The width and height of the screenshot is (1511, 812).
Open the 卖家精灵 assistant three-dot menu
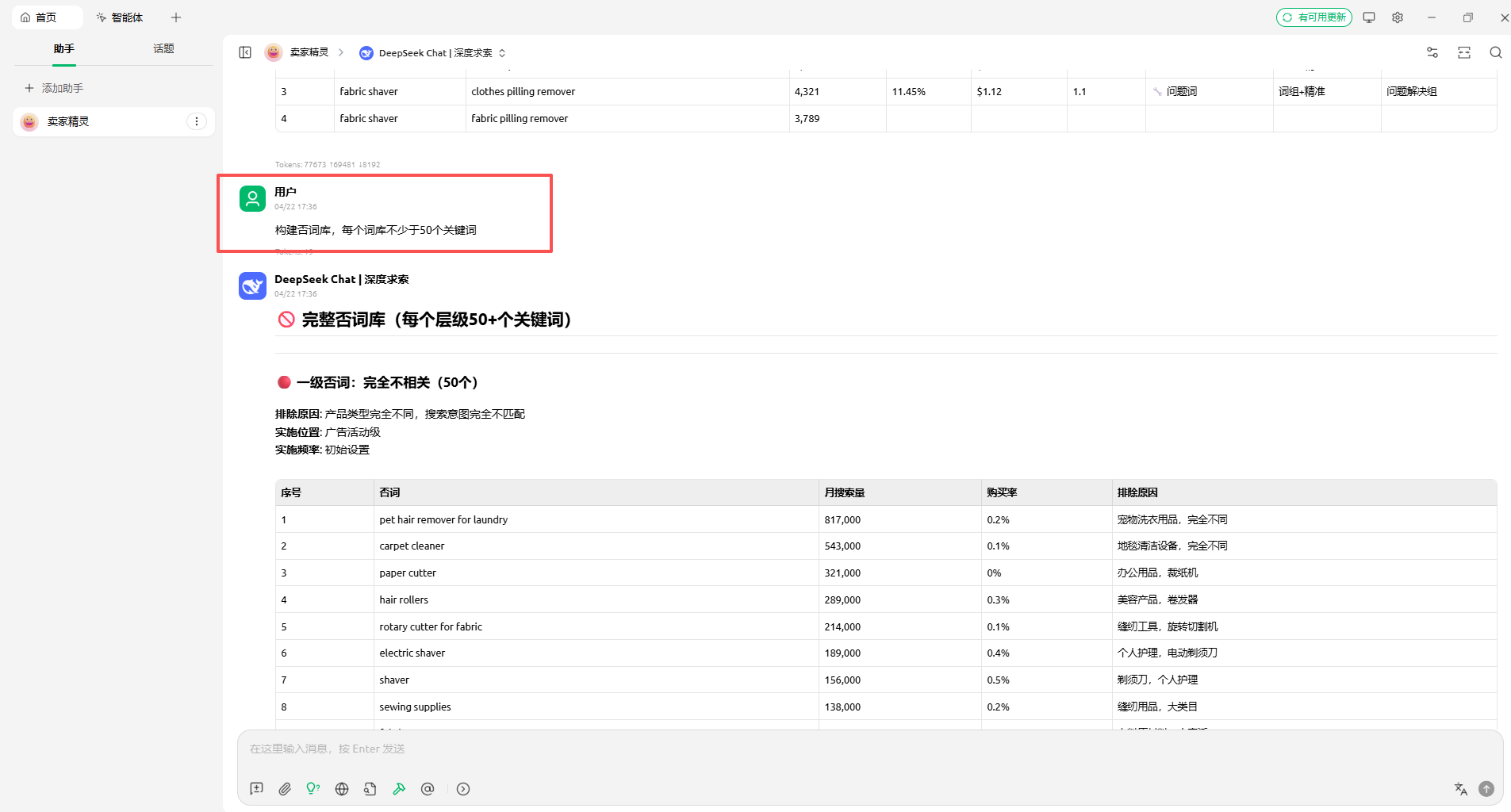click(x=196, y=121)
